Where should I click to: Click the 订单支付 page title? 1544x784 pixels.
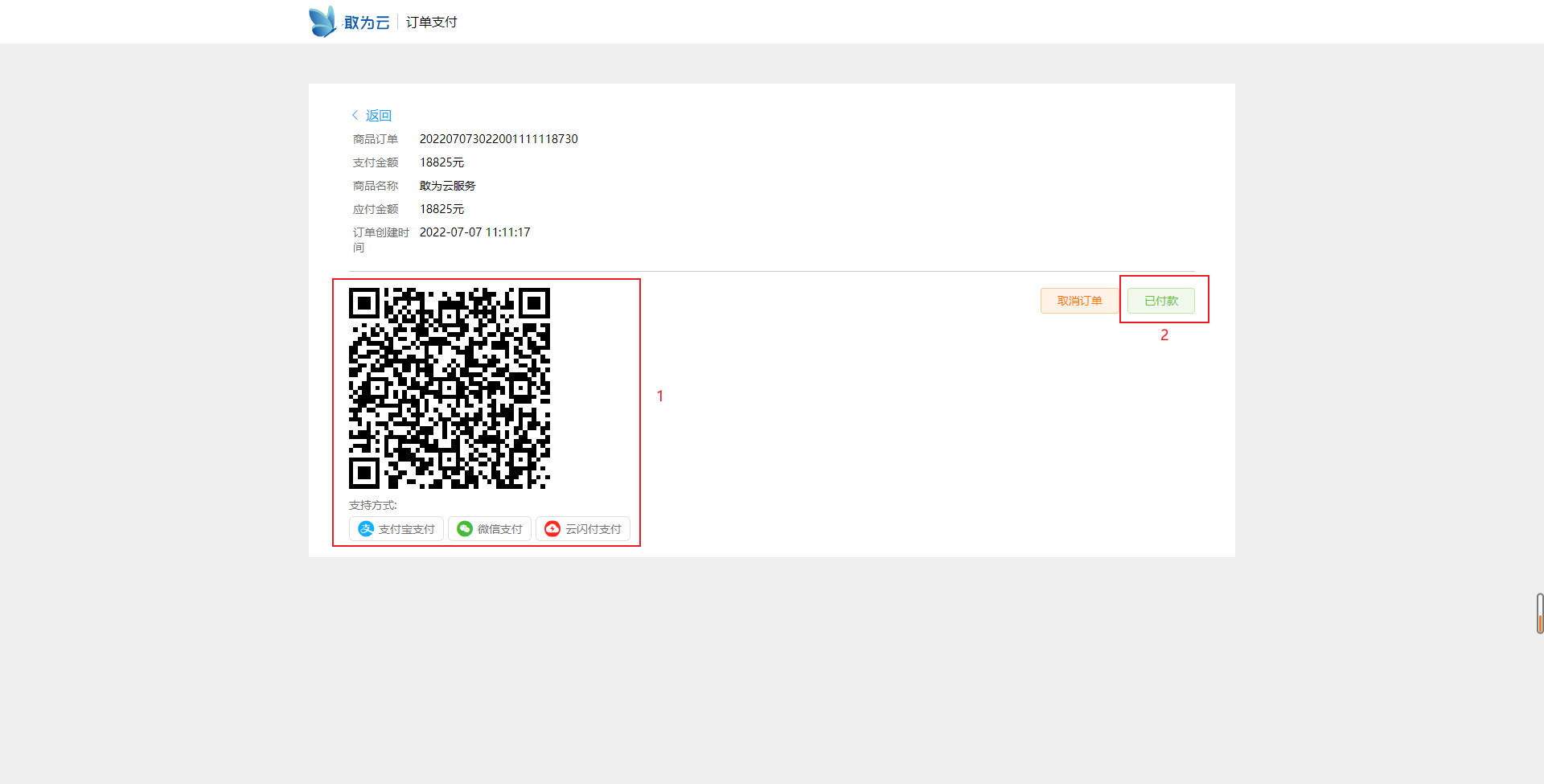(431, 22)
